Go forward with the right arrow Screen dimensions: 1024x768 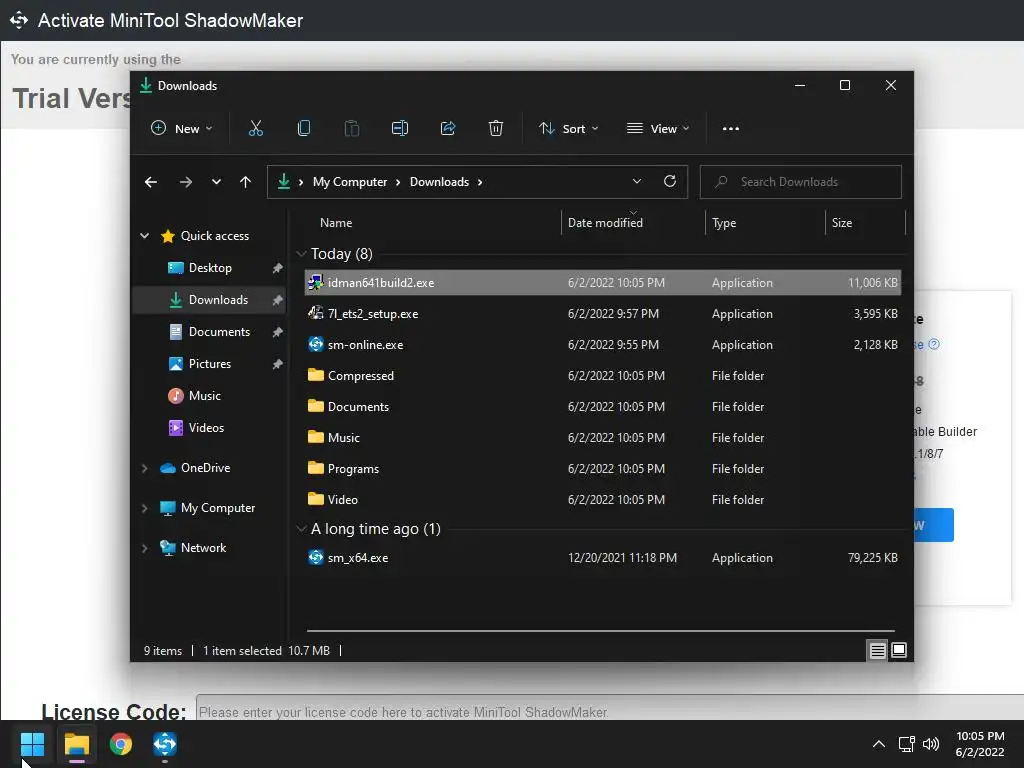186,182
